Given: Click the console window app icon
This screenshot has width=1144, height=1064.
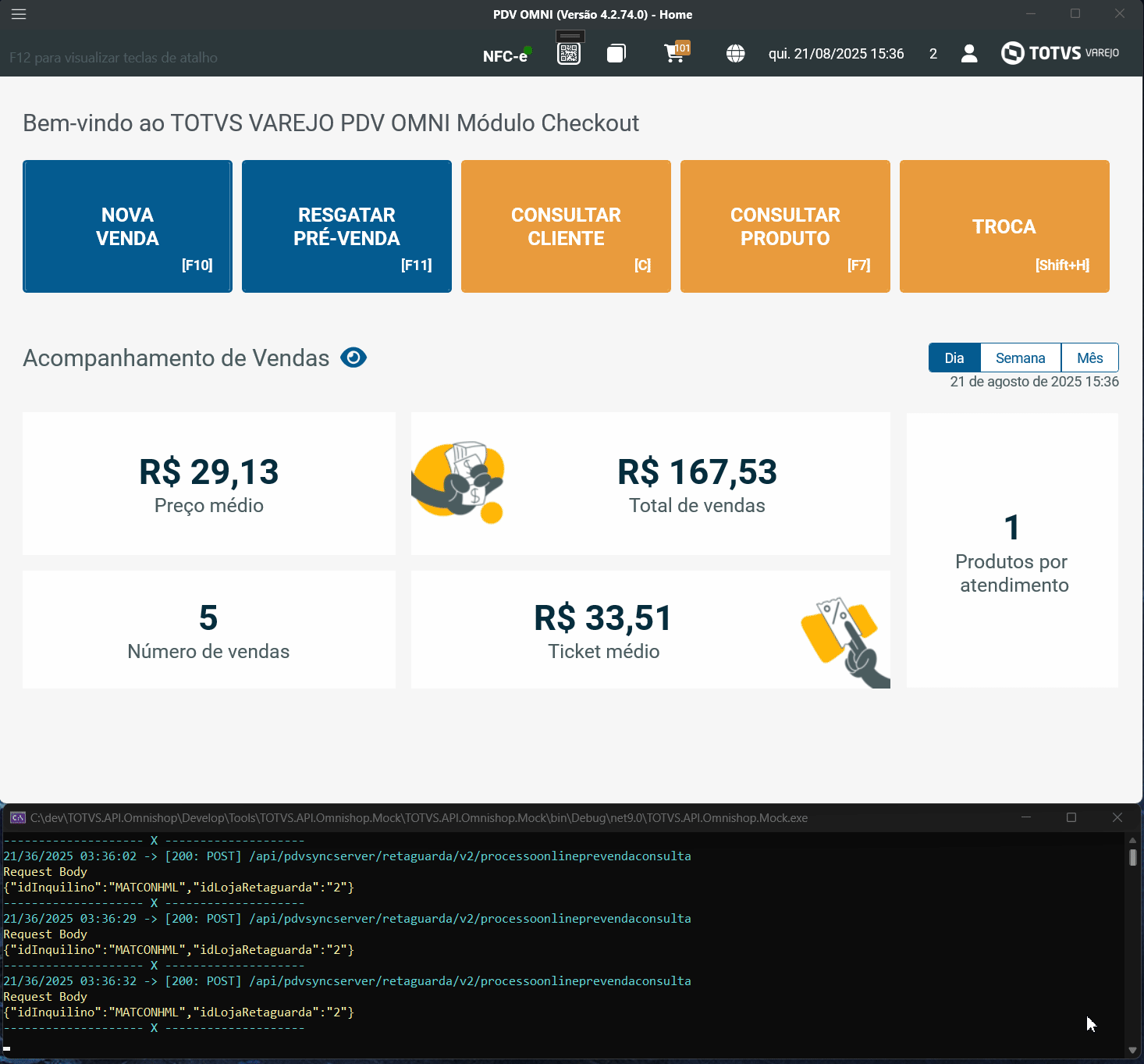Looking at the screenshot, I should click(17, 817).
